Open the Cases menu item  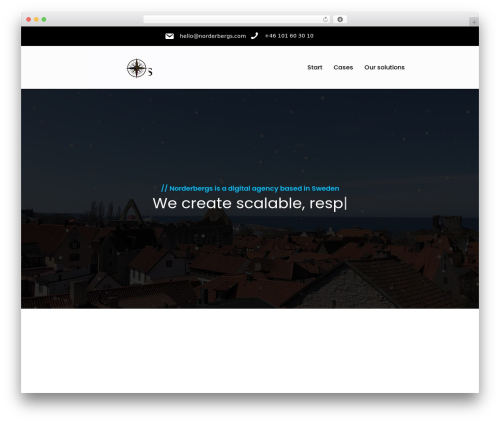tap(343, 67)
